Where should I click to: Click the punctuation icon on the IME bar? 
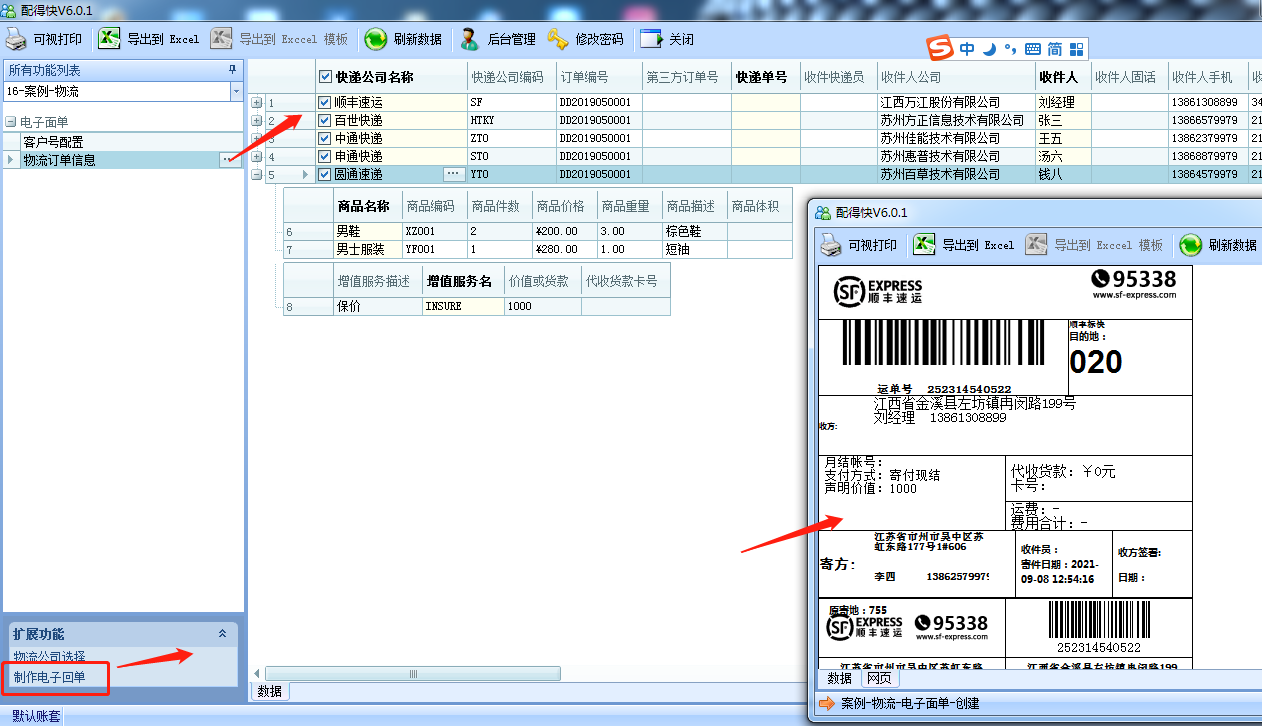click(1010, 49)
